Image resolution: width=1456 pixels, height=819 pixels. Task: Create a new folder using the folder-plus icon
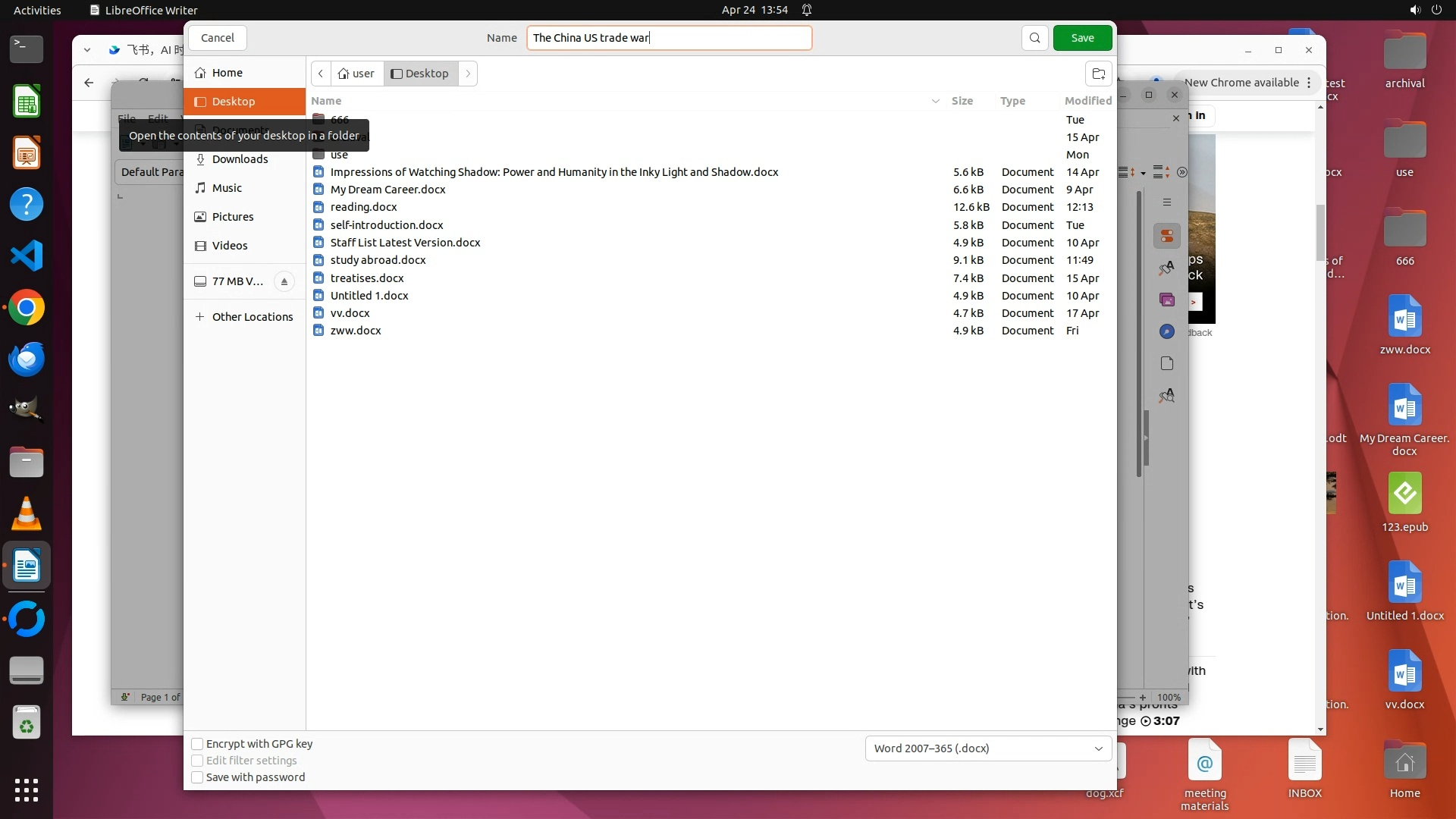1098,74
